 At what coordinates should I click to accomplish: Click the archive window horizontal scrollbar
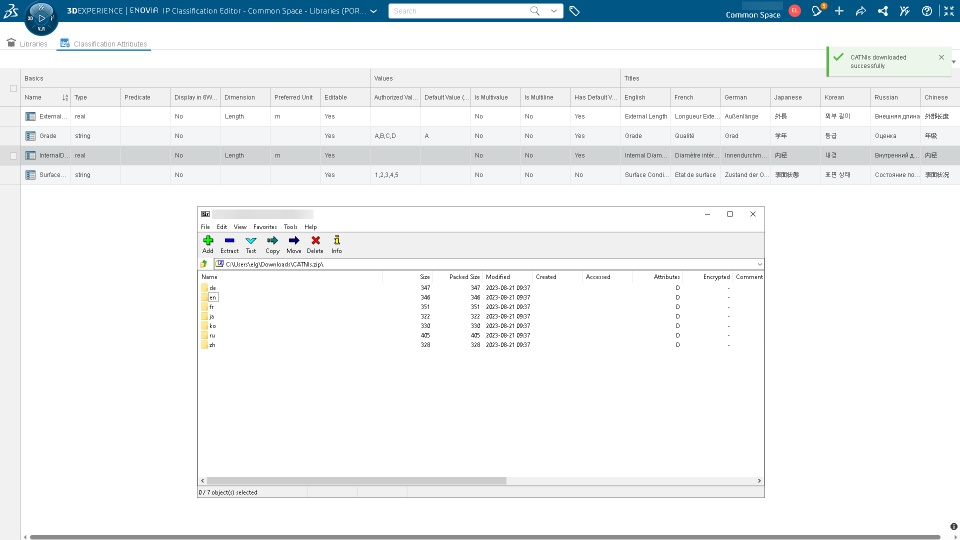pyautogui.click(x=356, y=481)
